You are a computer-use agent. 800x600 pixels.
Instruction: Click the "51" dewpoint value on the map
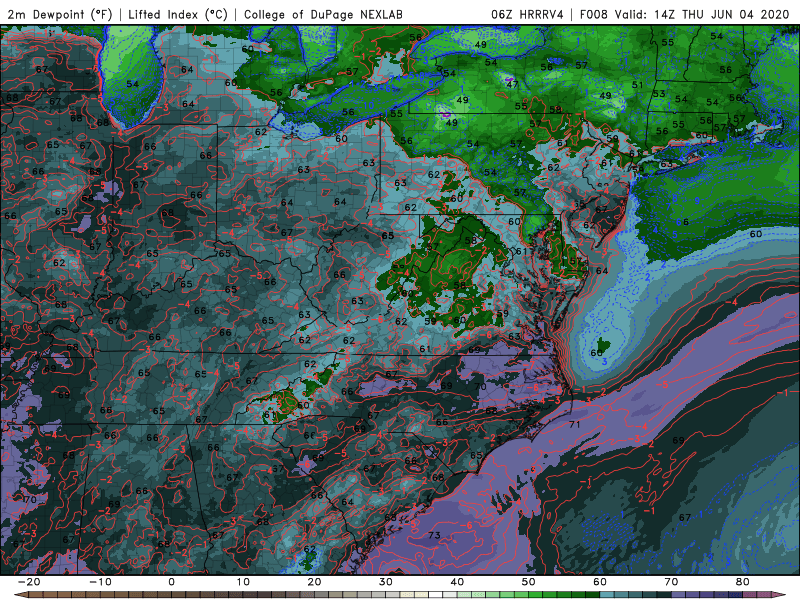point(637,85)
